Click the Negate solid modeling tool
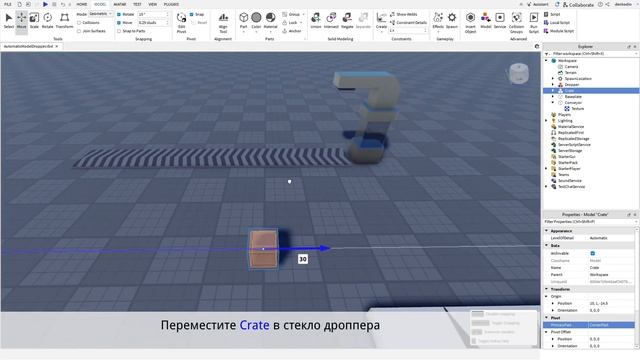The image size is (640, 360). [x=347, y=21]
